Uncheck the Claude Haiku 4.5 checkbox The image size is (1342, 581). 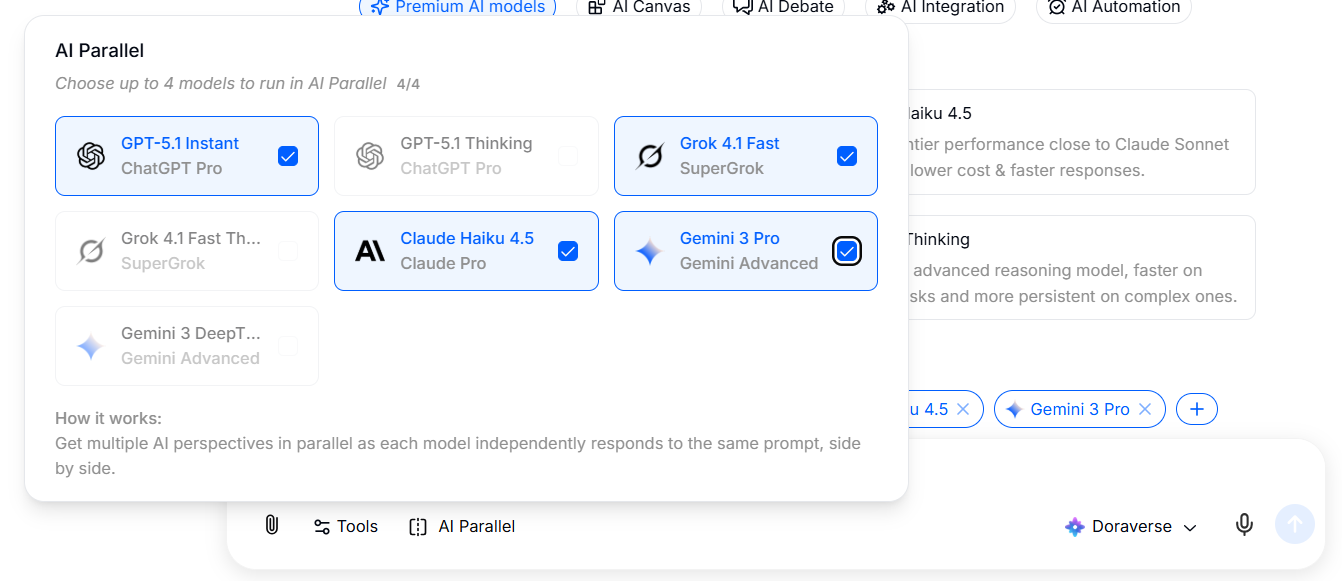[x=568, y=251]
